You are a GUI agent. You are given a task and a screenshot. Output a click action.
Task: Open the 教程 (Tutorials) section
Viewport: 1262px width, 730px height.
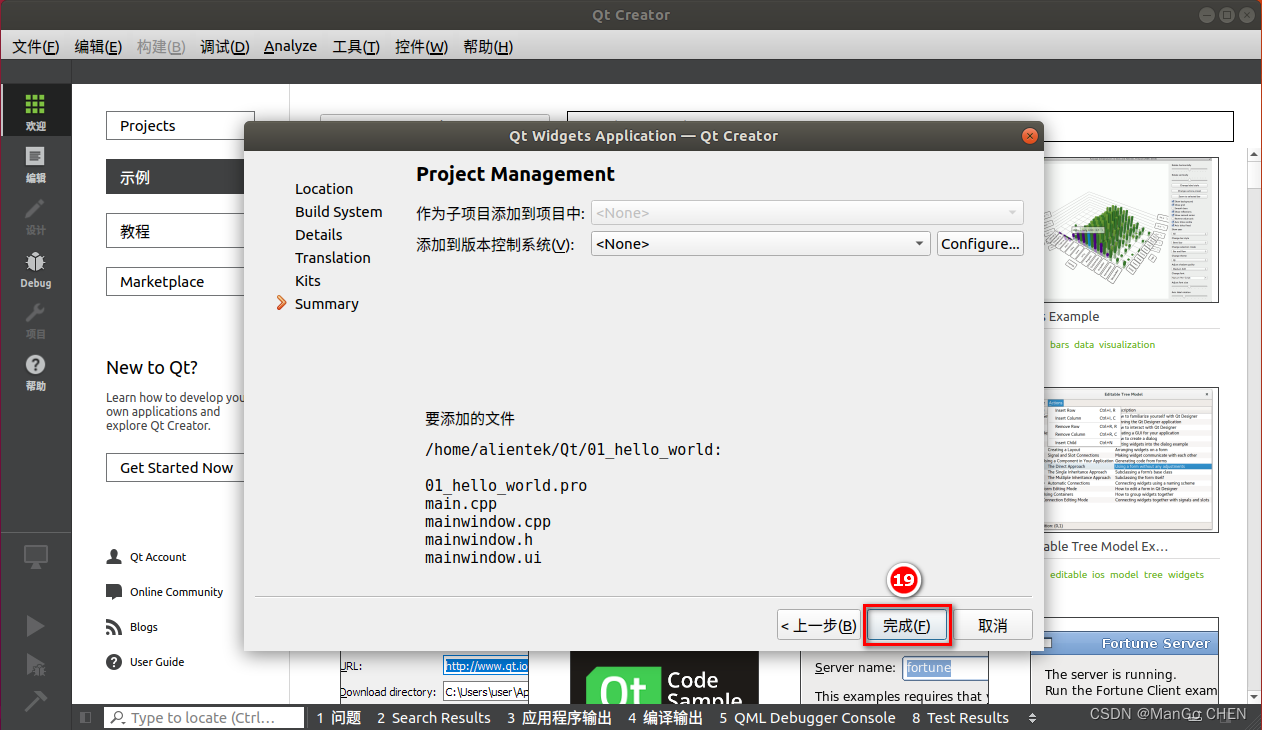pyautogui.click(x=176, y=231)
